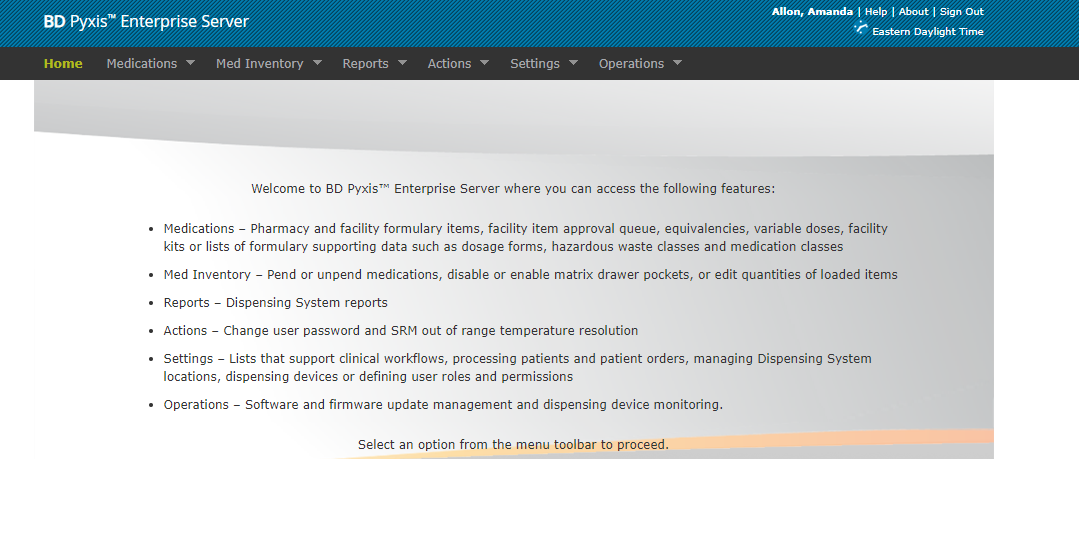This screenshot has width=1079, height=543.
Task: Go to the Home tab
Action: point(63,63)
